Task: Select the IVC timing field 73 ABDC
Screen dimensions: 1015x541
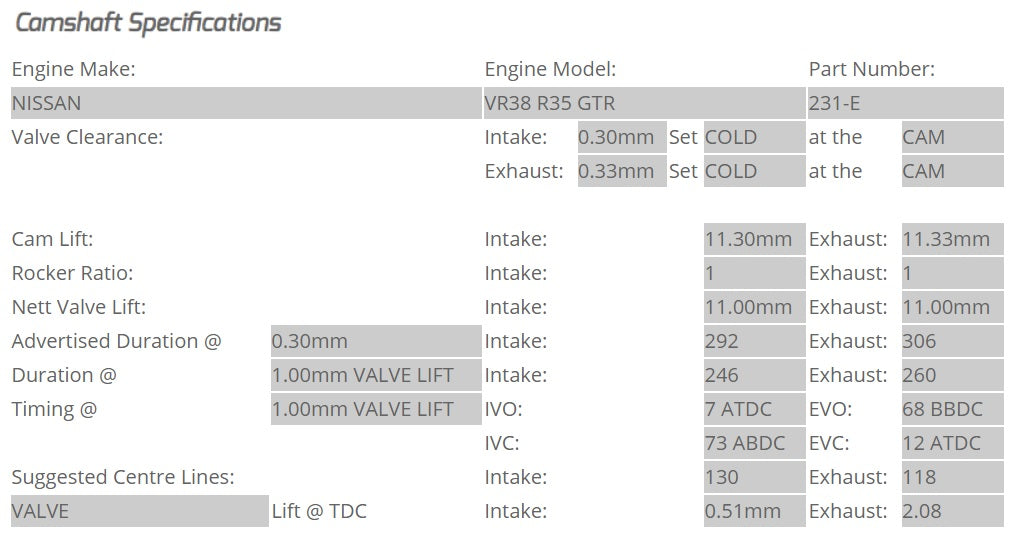Action: tap(754, 443)
